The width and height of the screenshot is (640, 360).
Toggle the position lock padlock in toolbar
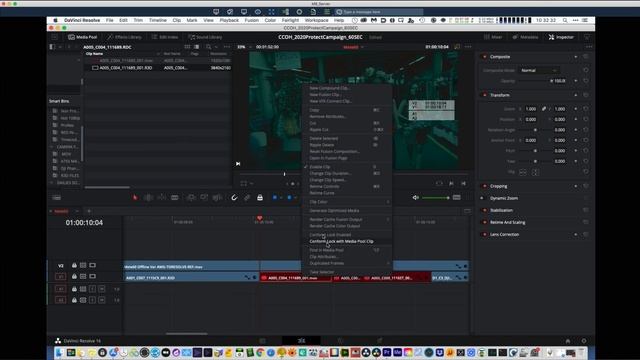260,198
